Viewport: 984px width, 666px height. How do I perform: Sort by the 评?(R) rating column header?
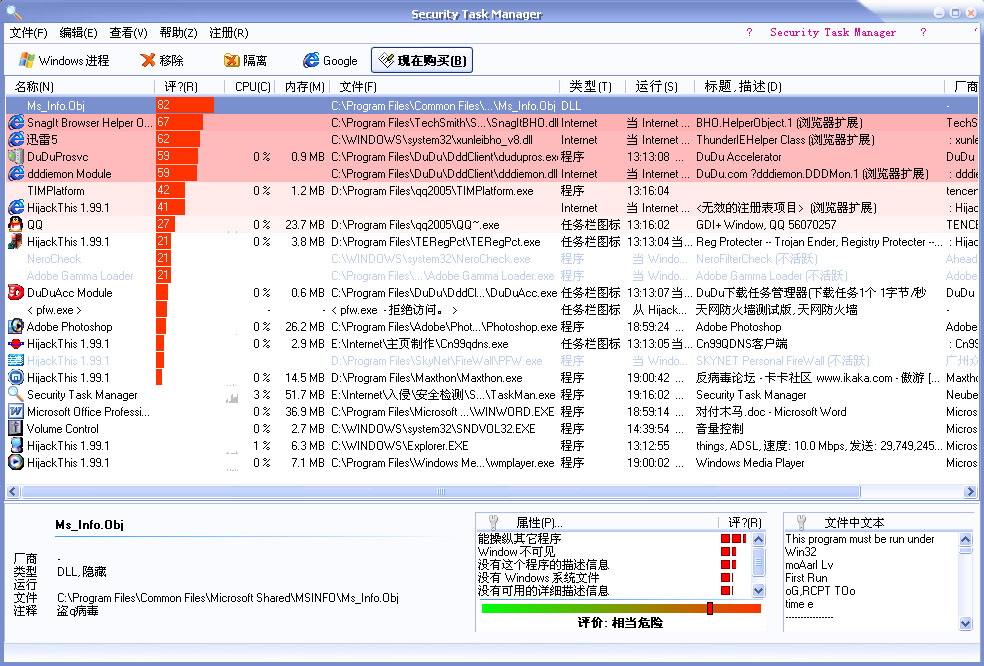coord(189,87)
